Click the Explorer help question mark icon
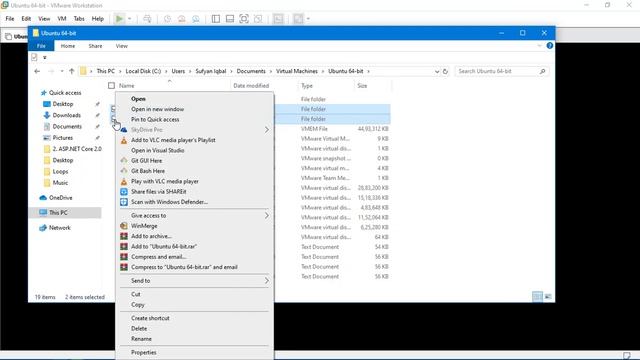This screenshot has height=360, width=640. [x=549, y=46]
